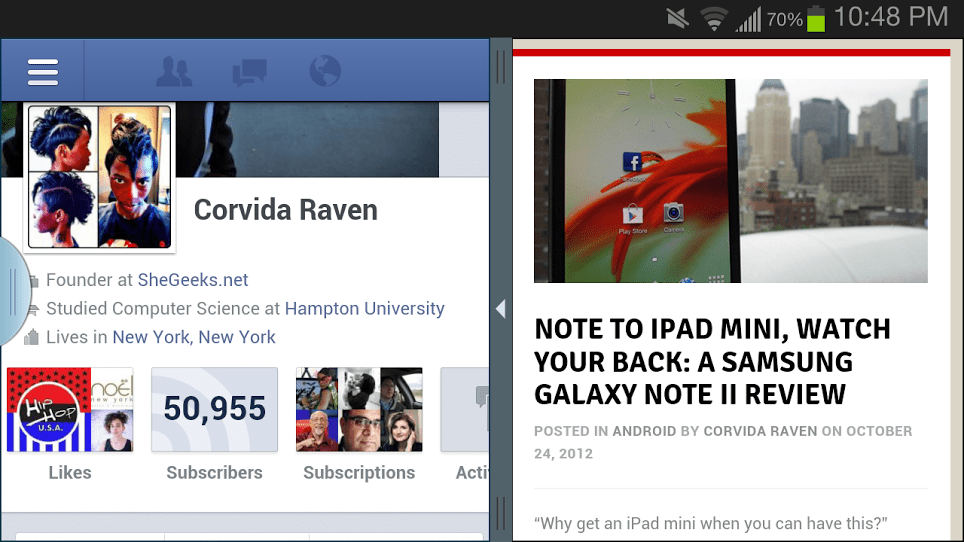The height and width of the screenshot is (542, 964).
Task: Tap the battery indicator icon
Action: click(x=816, y=18)
